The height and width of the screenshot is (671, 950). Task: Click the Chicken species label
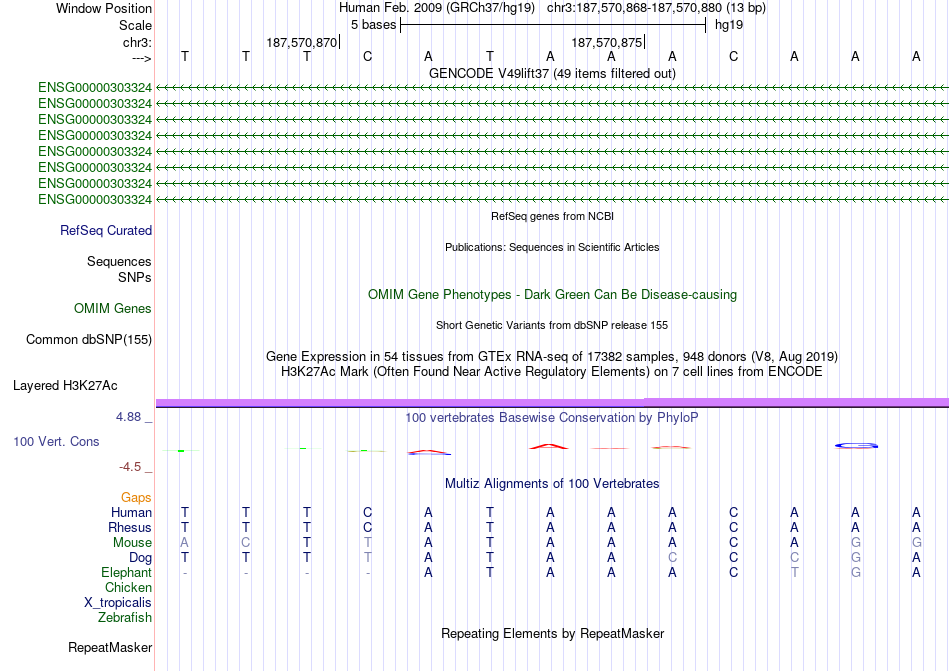coord(128,587)
